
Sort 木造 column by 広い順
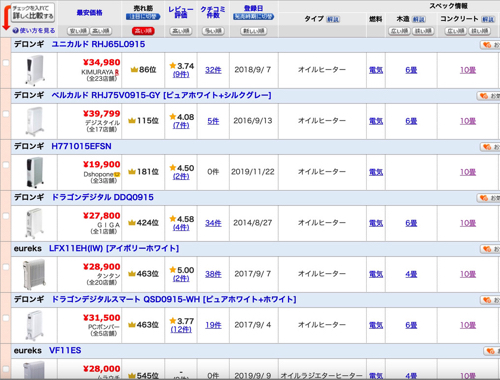[400, 31]
